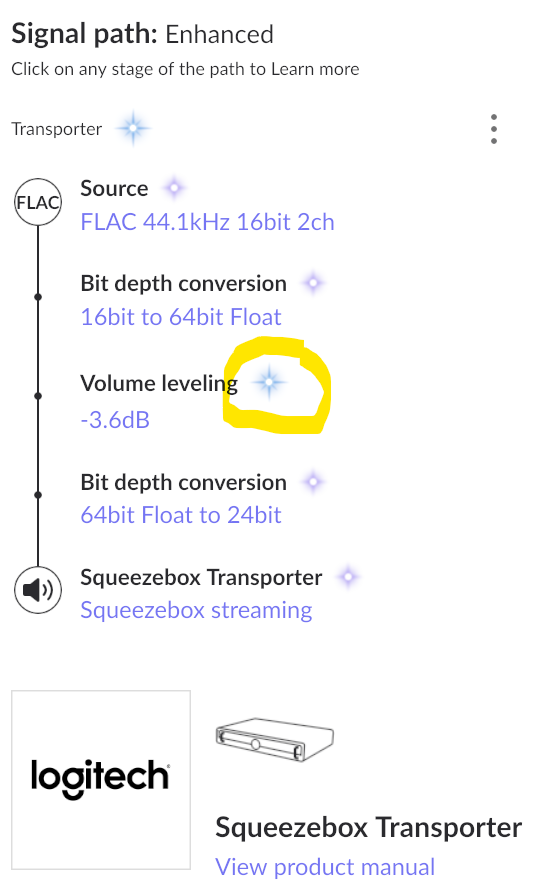The width and height of the screenshot is (547, 892).
Task: Select 64bit Float to 24bit stage
Action: pos(181,515)
